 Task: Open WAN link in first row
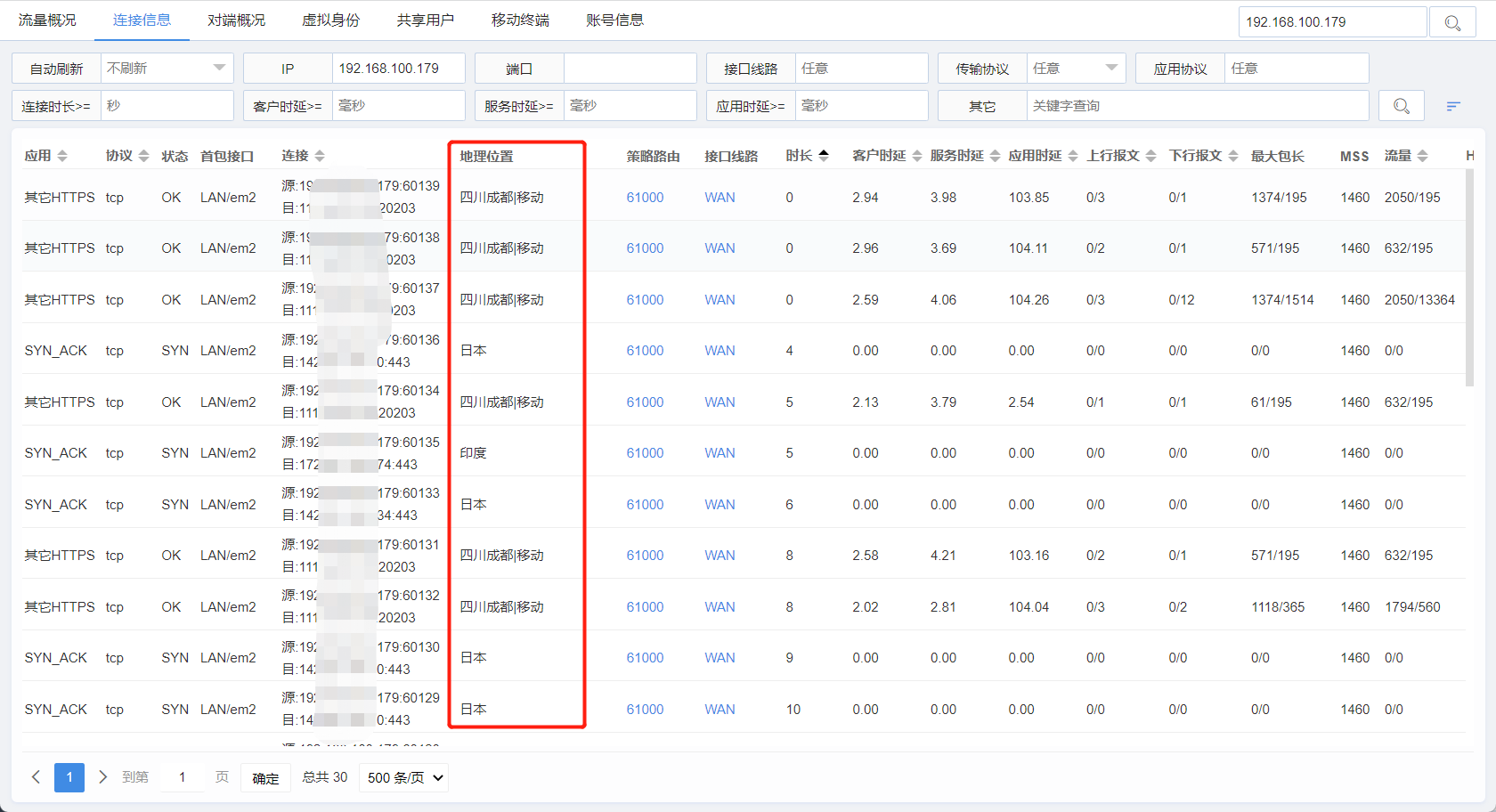coord(720,198)
